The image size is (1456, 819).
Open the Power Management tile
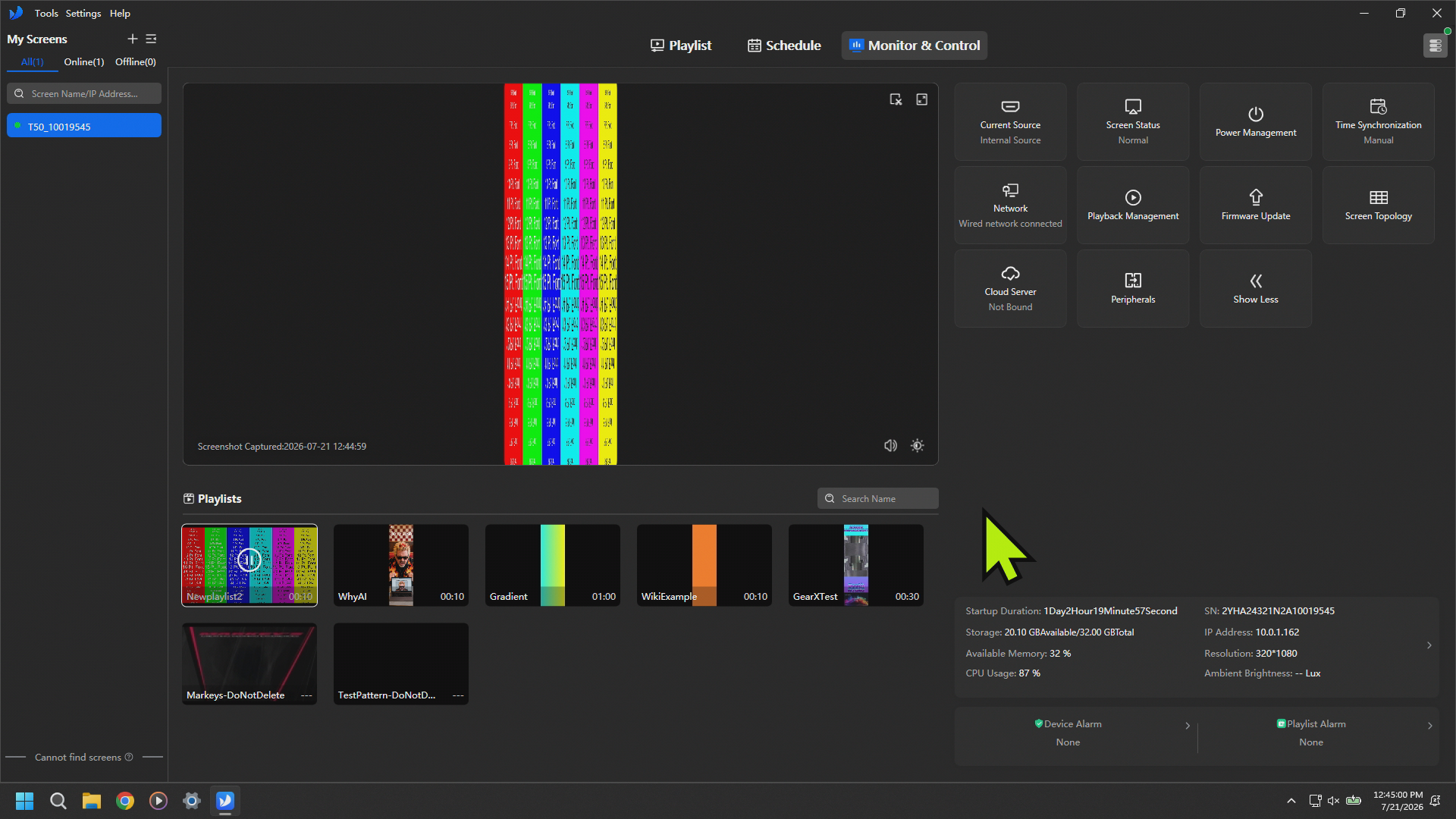[x=1256, y=121]
